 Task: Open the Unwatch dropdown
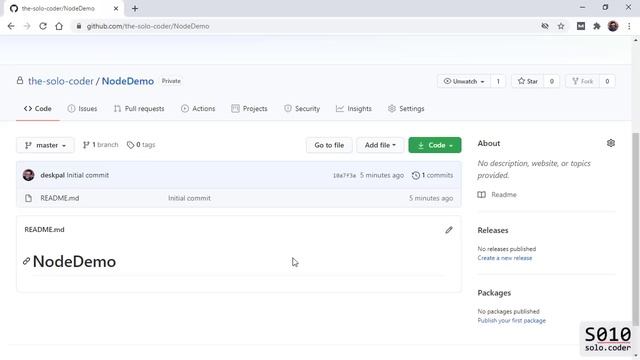464,81
